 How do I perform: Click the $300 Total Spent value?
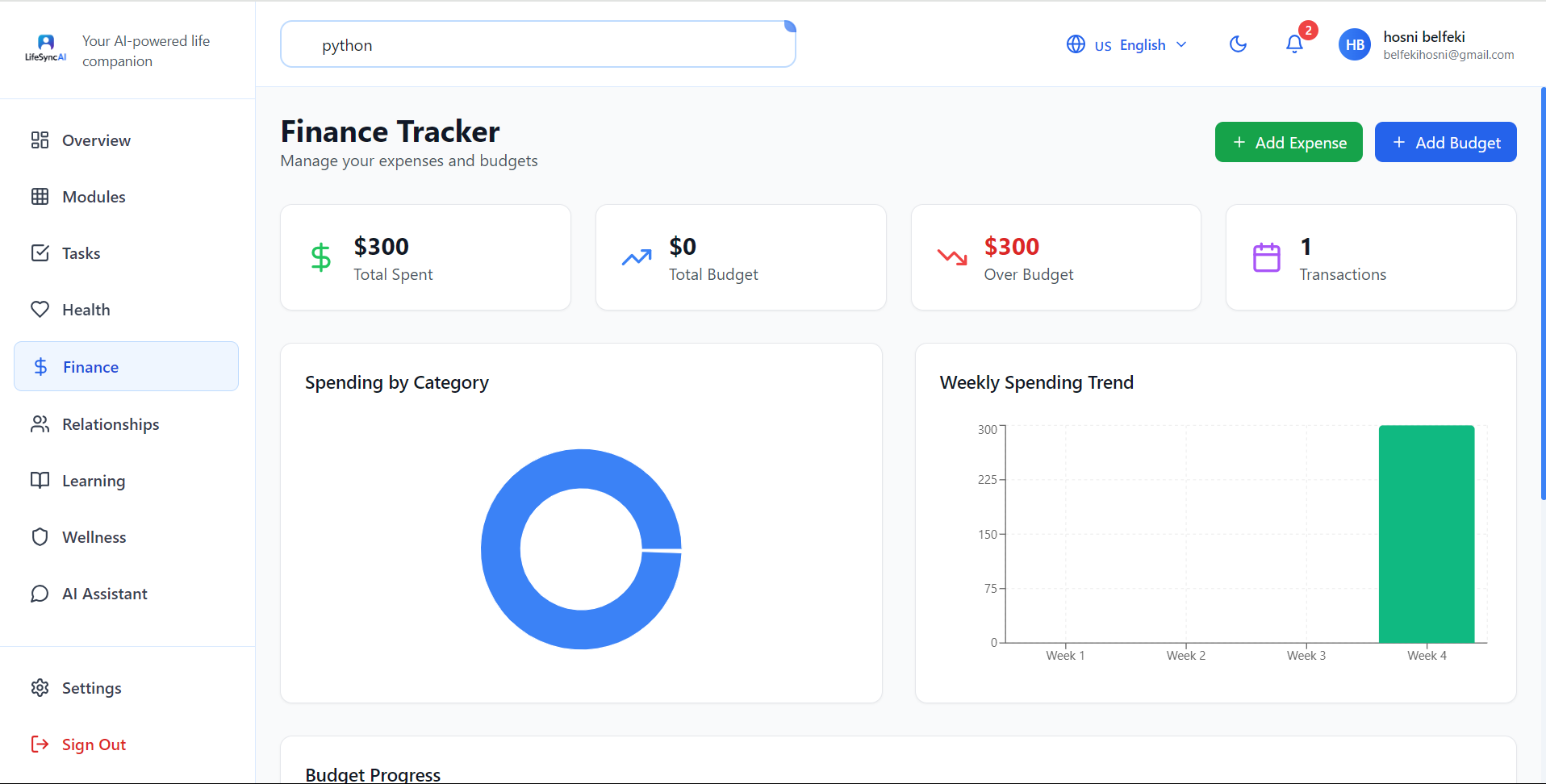[x=382, y=246]
